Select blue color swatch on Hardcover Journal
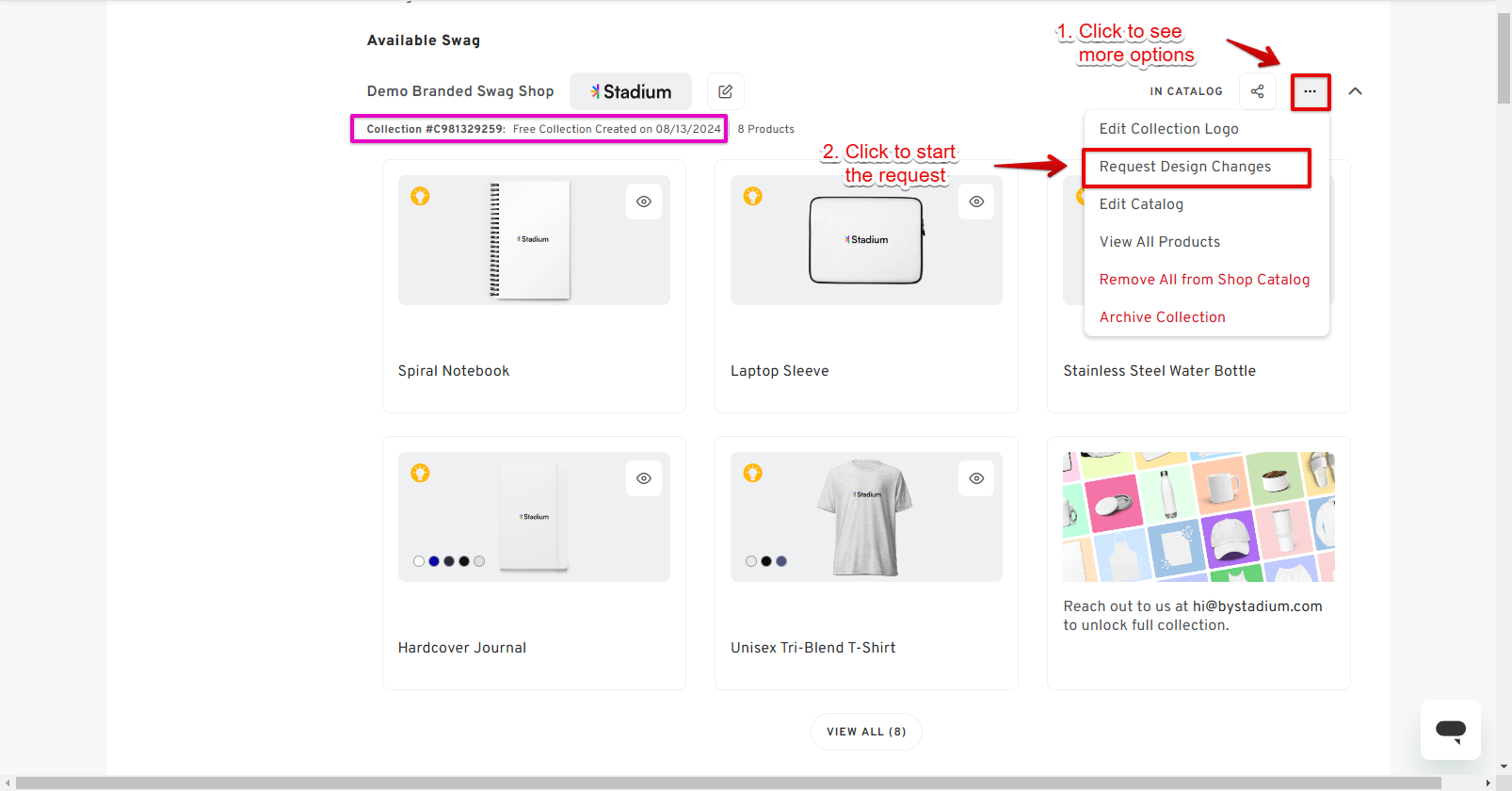The width and height of the screenshot is (1512, 791). (x=434, y=561)
